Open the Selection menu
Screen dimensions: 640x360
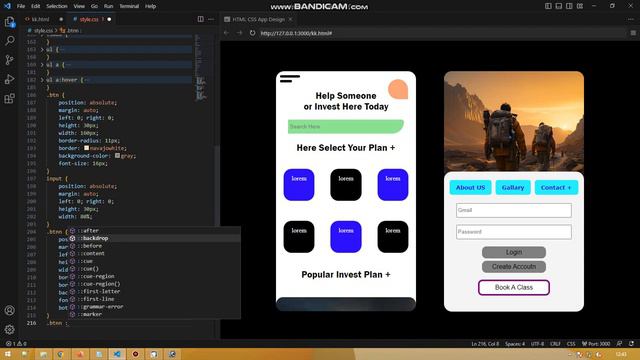[57, 6]
